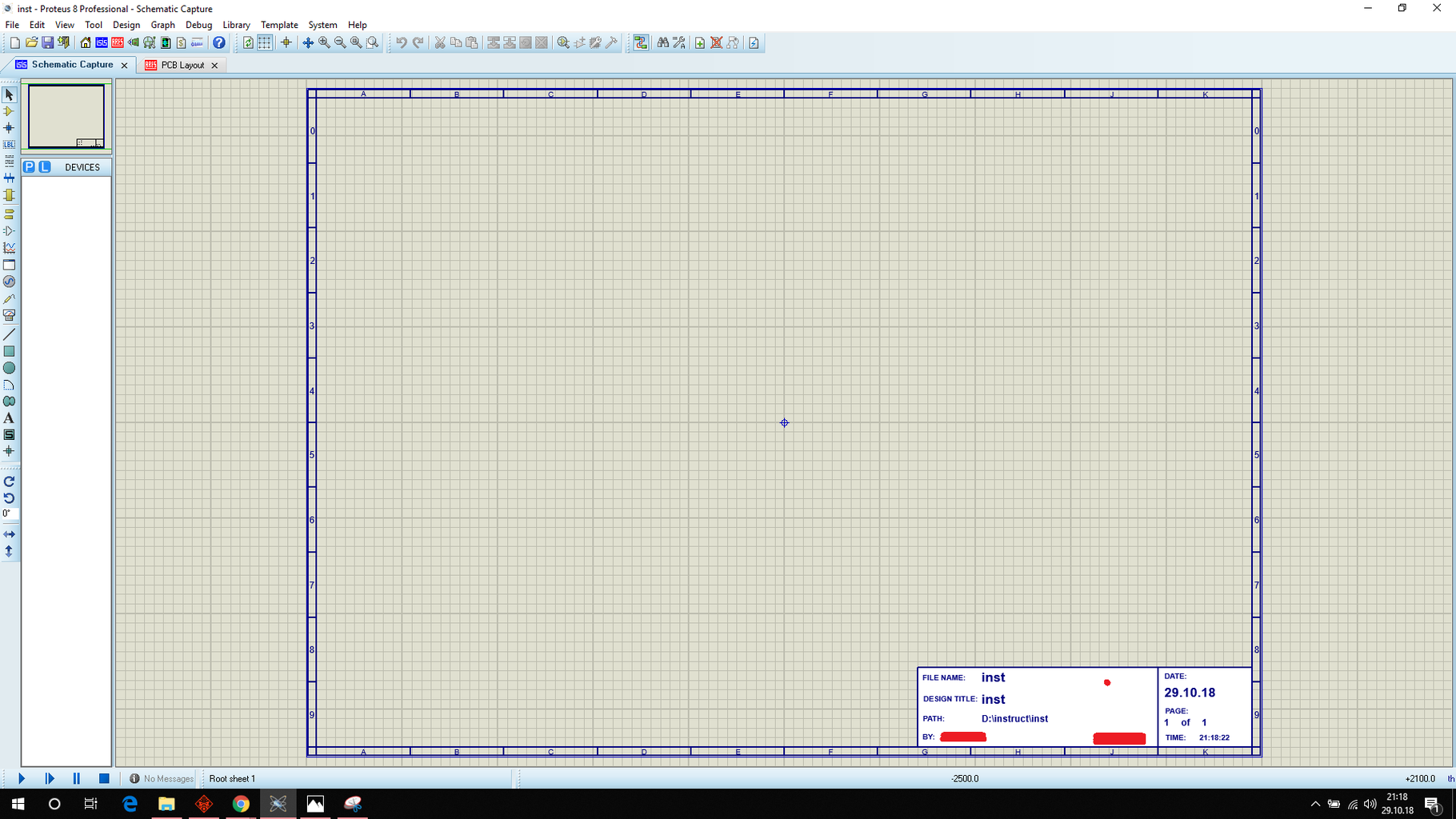The height and width of the screenshot is (819, 1456).
Task: Toggle the false origin crosshair button
Action: (x=286, y=42)
